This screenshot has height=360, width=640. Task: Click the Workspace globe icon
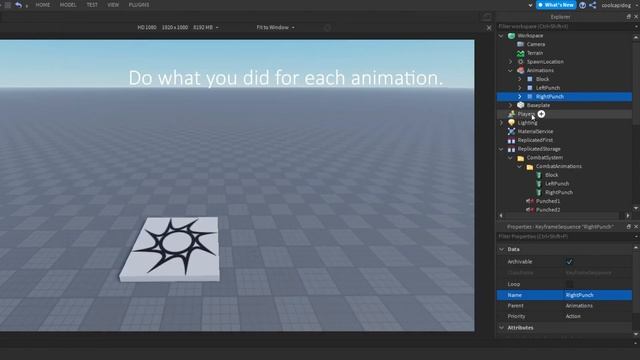click(x=511, y=36)
